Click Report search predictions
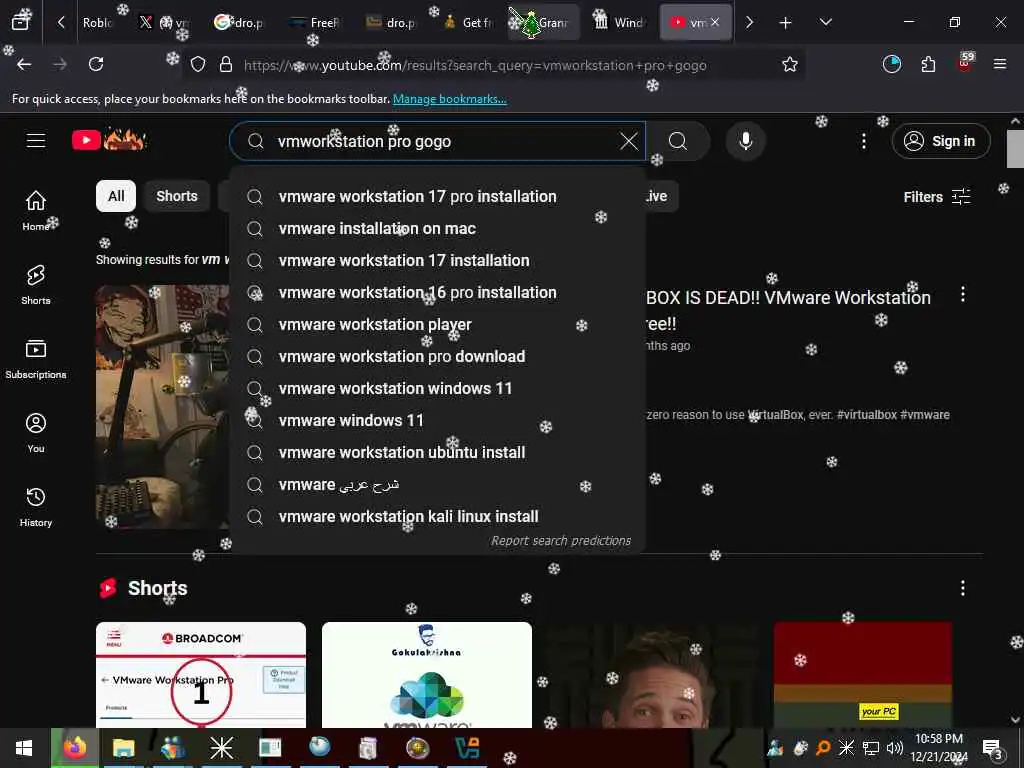Viewport: 1024px width, 768px height. point(560,541)
